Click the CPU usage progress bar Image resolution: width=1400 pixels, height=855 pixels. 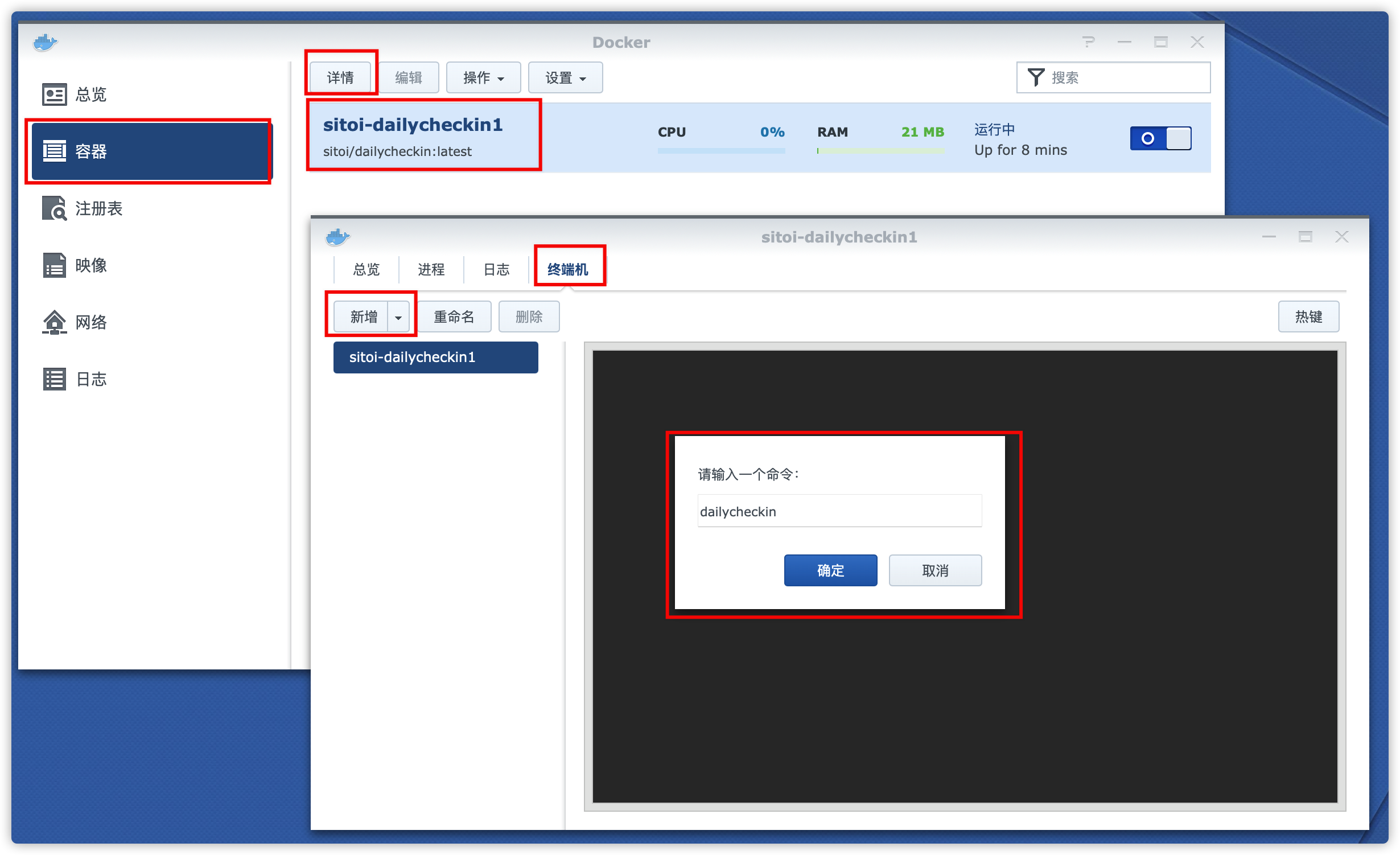pyautogui.click(x=721, y=151)
